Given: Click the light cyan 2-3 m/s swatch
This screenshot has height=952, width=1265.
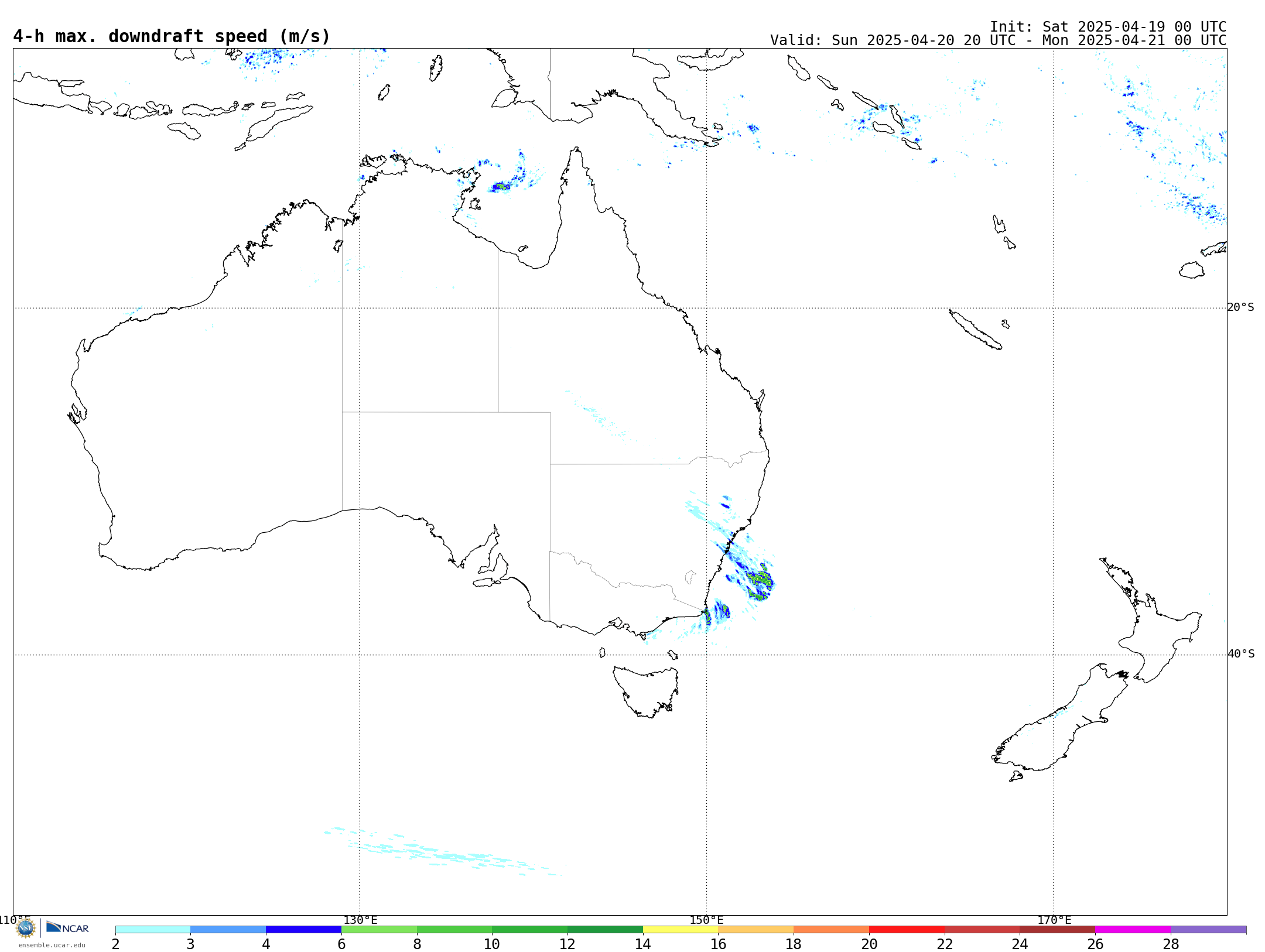Looking at the screenshot, I should click(x=153, y=930).
